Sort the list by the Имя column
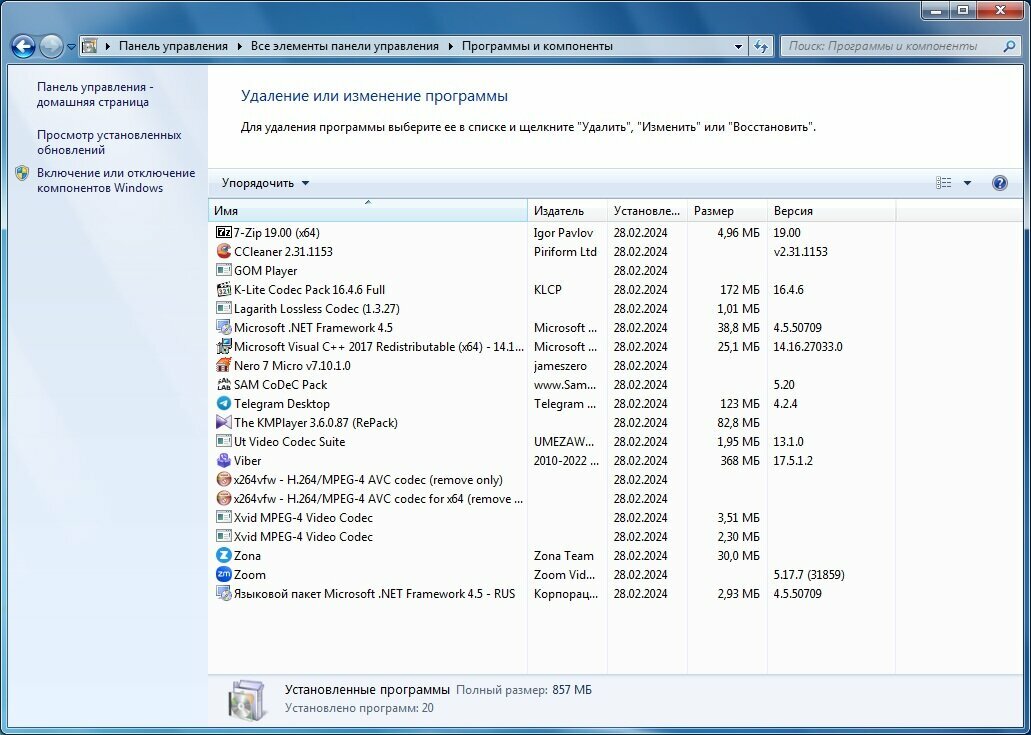This screenshot has height=735, width=1031. point(368,210)
